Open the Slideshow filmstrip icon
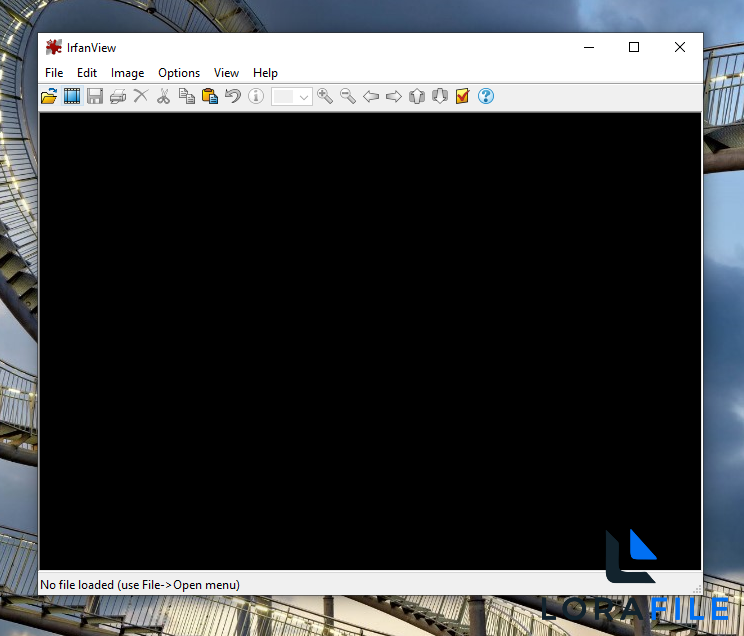The image size is (744, 636). [72, 96]
